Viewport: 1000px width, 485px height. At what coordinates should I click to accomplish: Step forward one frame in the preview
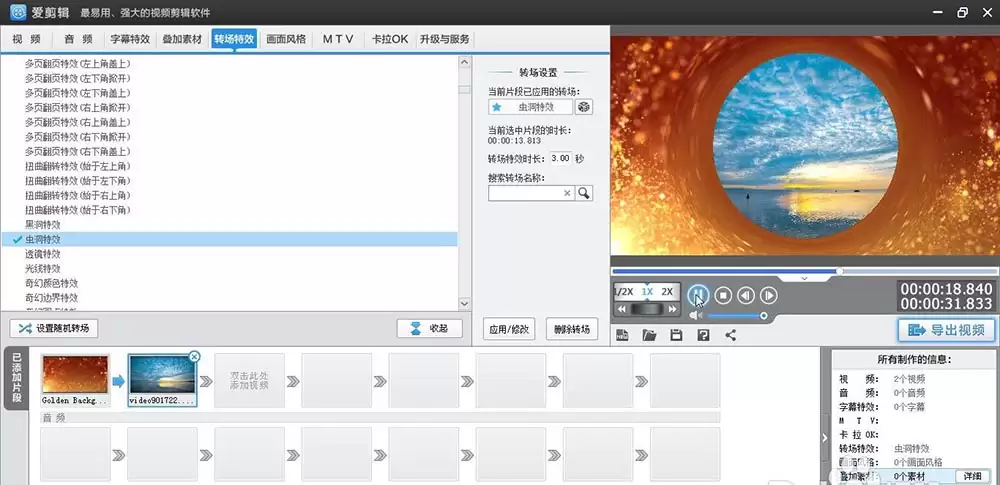(769, 295)
